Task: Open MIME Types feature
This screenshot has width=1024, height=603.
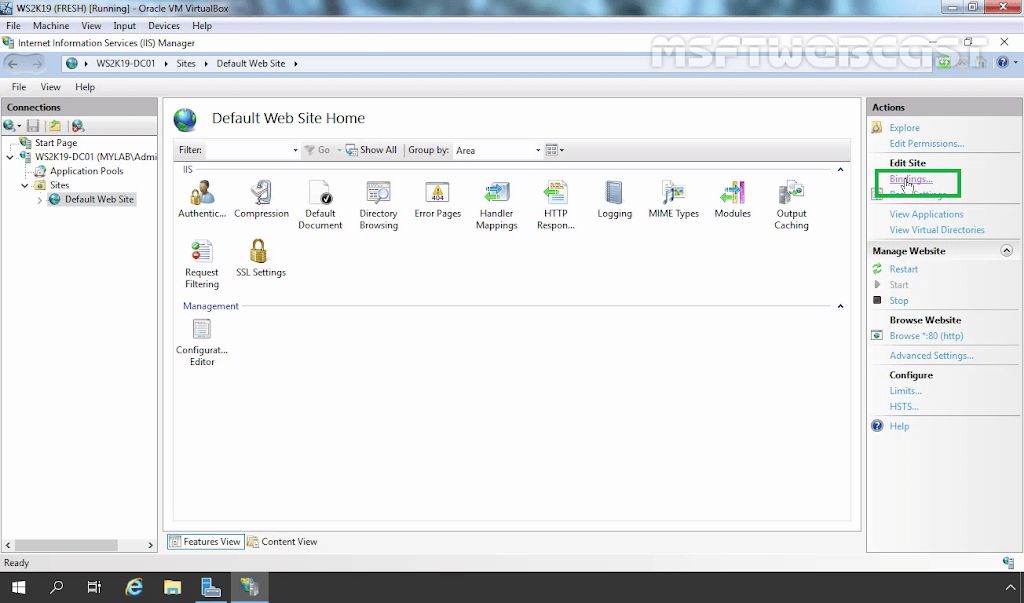Action: coord(673,199)
